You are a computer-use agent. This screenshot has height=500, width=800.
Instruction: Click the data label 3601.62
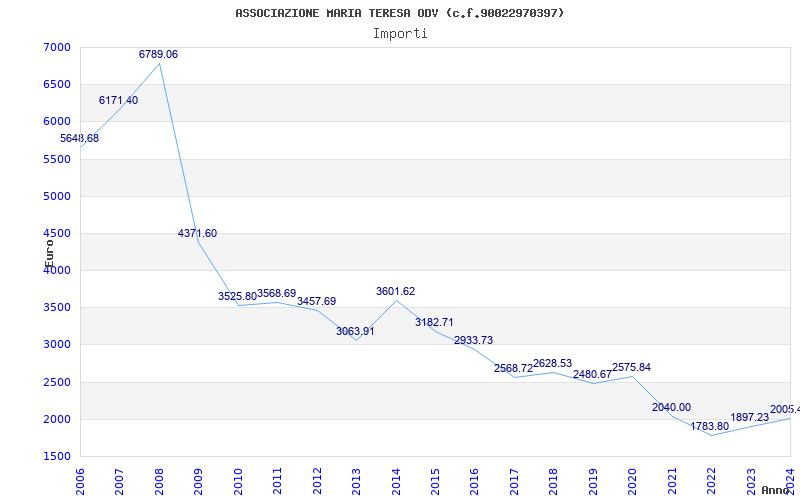[x=395, y=291]
